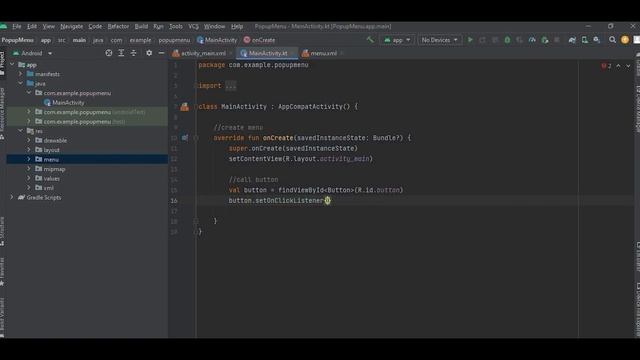Click the main breadcrumb in navigation bar

tap(79, 40)
